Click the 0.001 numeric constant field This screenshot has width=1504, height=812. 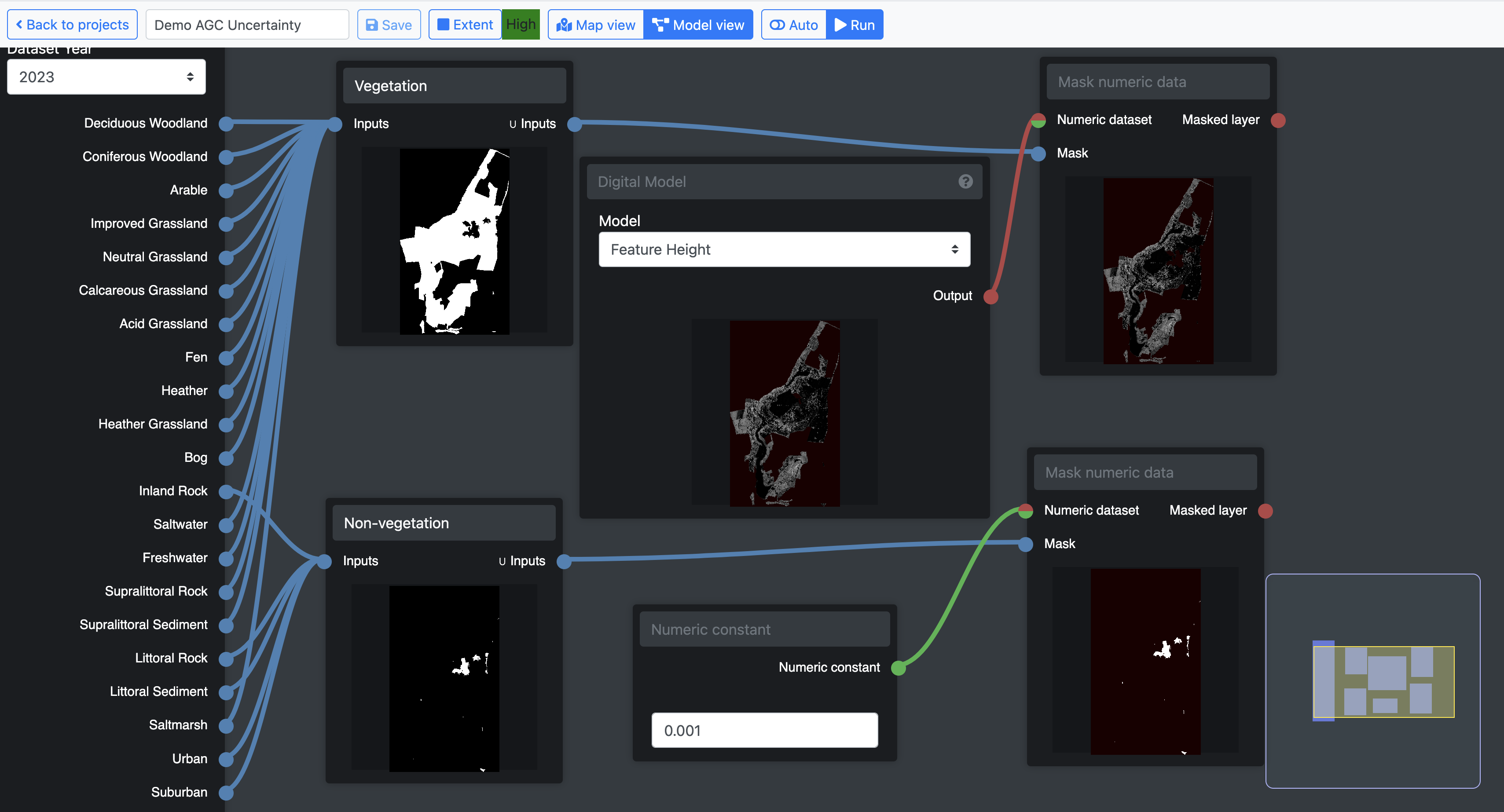click(764, 730)
